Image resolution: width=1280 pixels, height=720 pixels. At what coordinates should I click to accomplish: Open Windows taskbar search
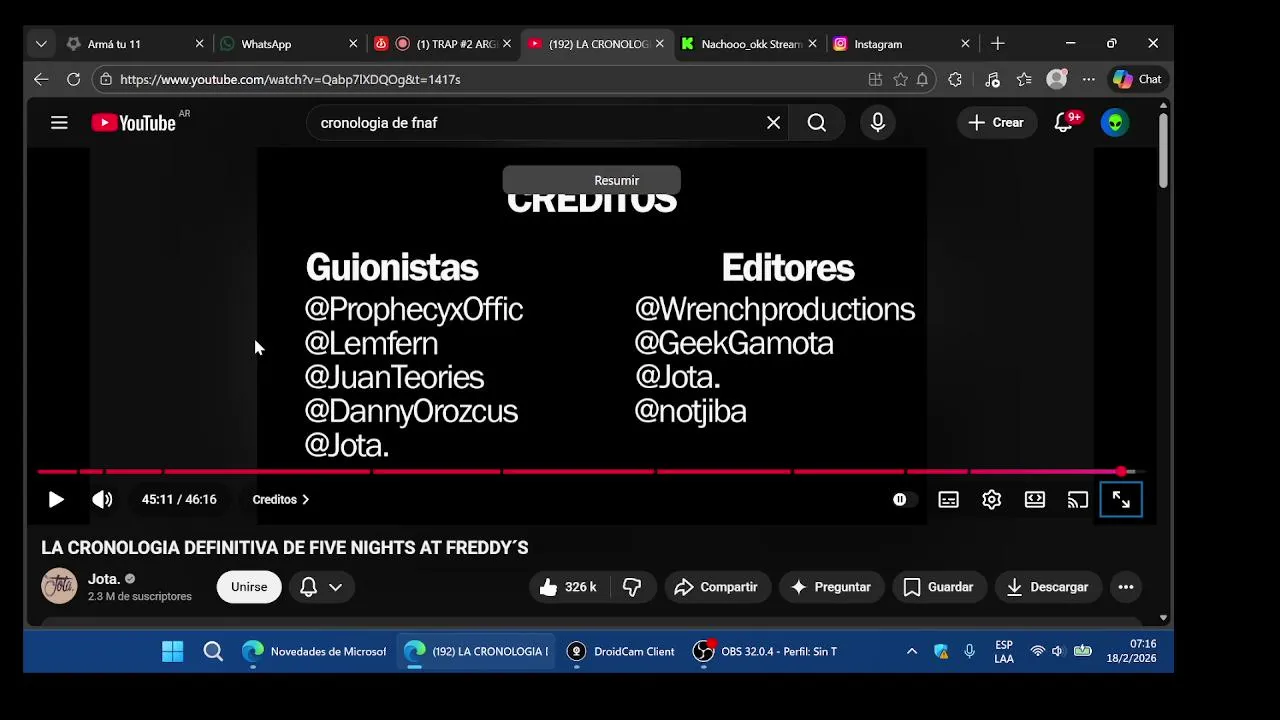pyautogui.click(x=213, y=652)
